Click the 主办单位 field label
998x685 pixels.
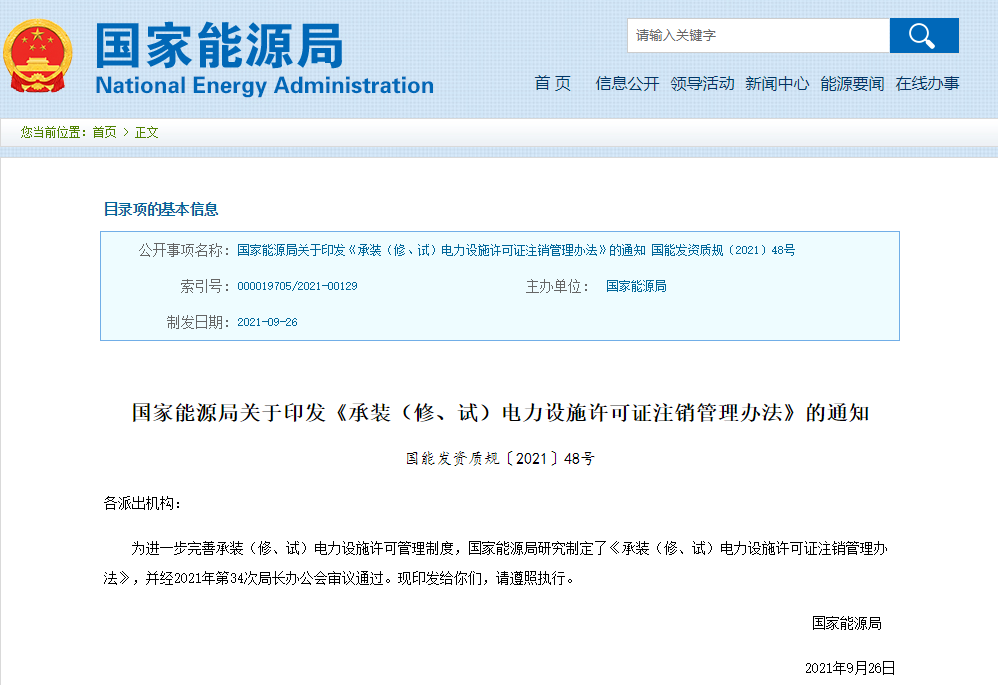[558, 286]
